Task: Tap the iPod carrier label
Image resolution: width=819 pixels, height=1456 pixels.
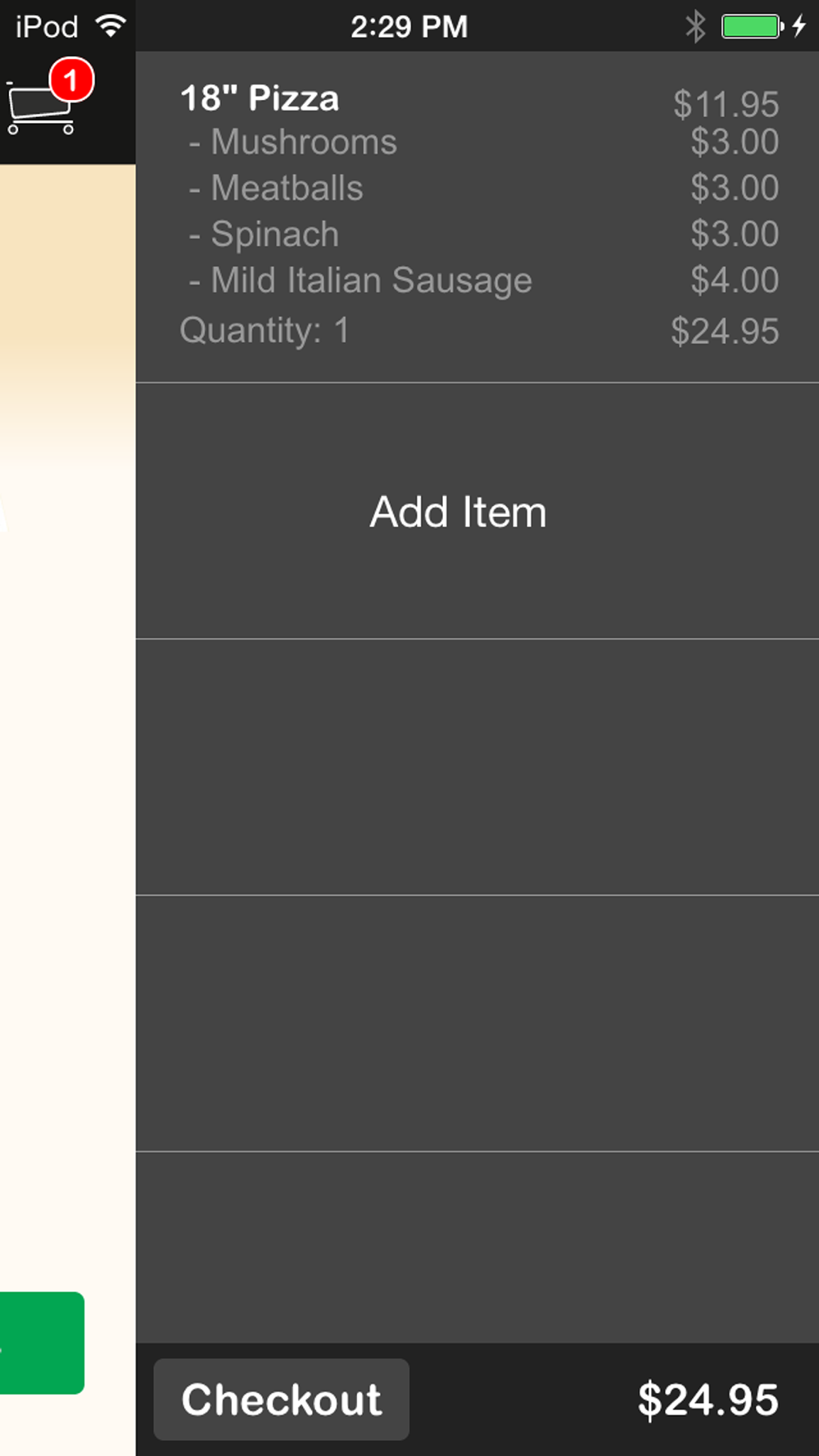Action: pos(47,26)
